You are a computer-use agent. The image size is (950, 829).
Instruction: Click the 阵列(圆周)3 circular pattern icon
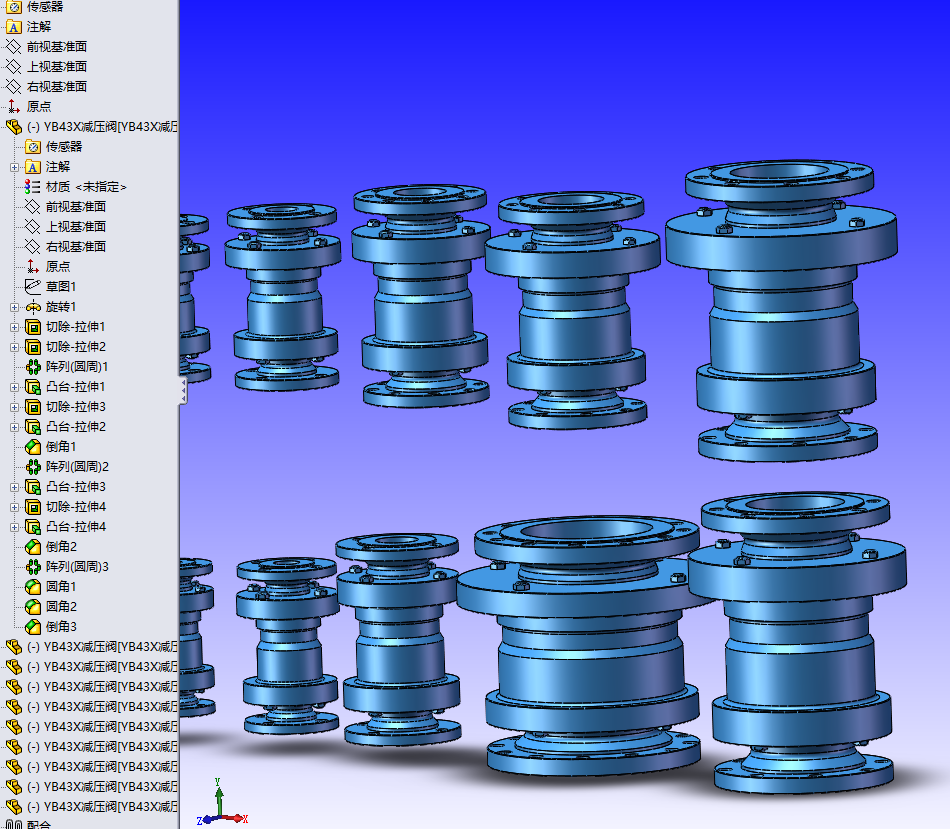click(33, 567)
